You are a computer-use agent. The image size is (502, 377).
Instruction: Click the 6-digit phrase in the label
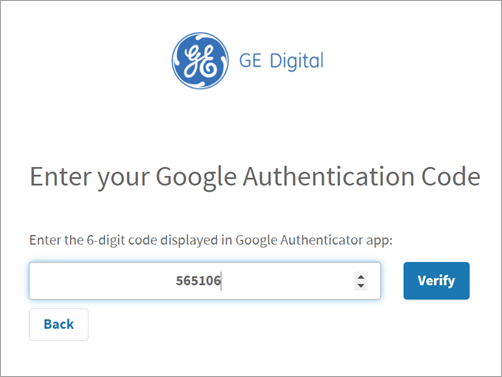tap(105, 240)
